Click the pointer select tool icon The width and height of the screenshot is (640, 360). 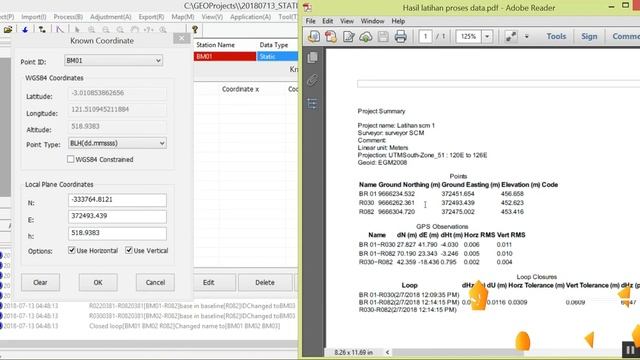77,30
